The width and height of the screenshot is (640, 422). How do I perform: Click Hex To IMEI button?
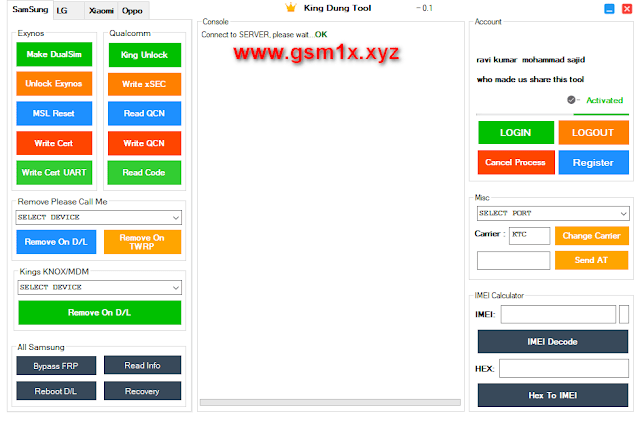pyautogui.click(x=553, y=395)
